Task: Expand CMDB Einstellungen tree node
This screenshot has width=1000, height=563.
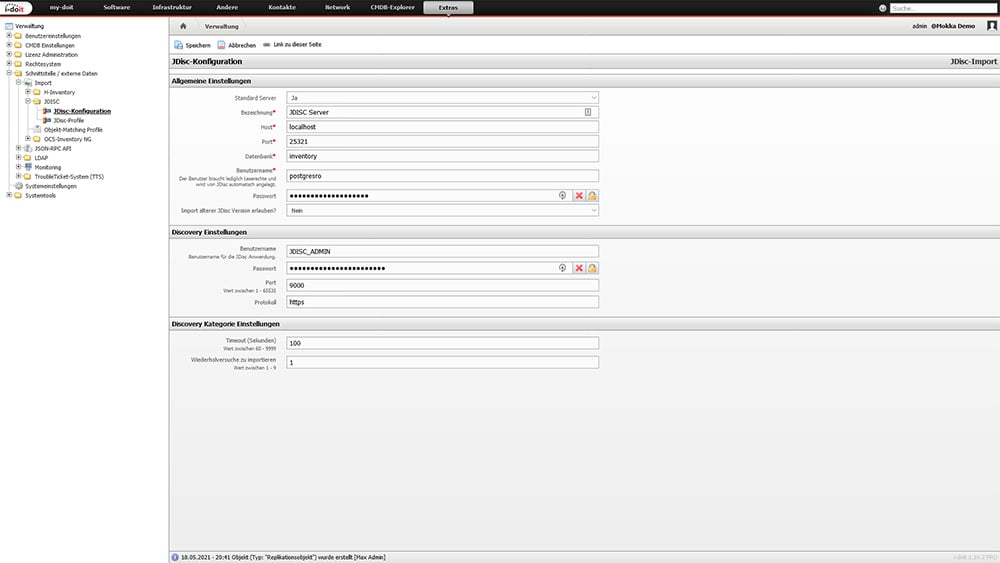Action: 9,45
